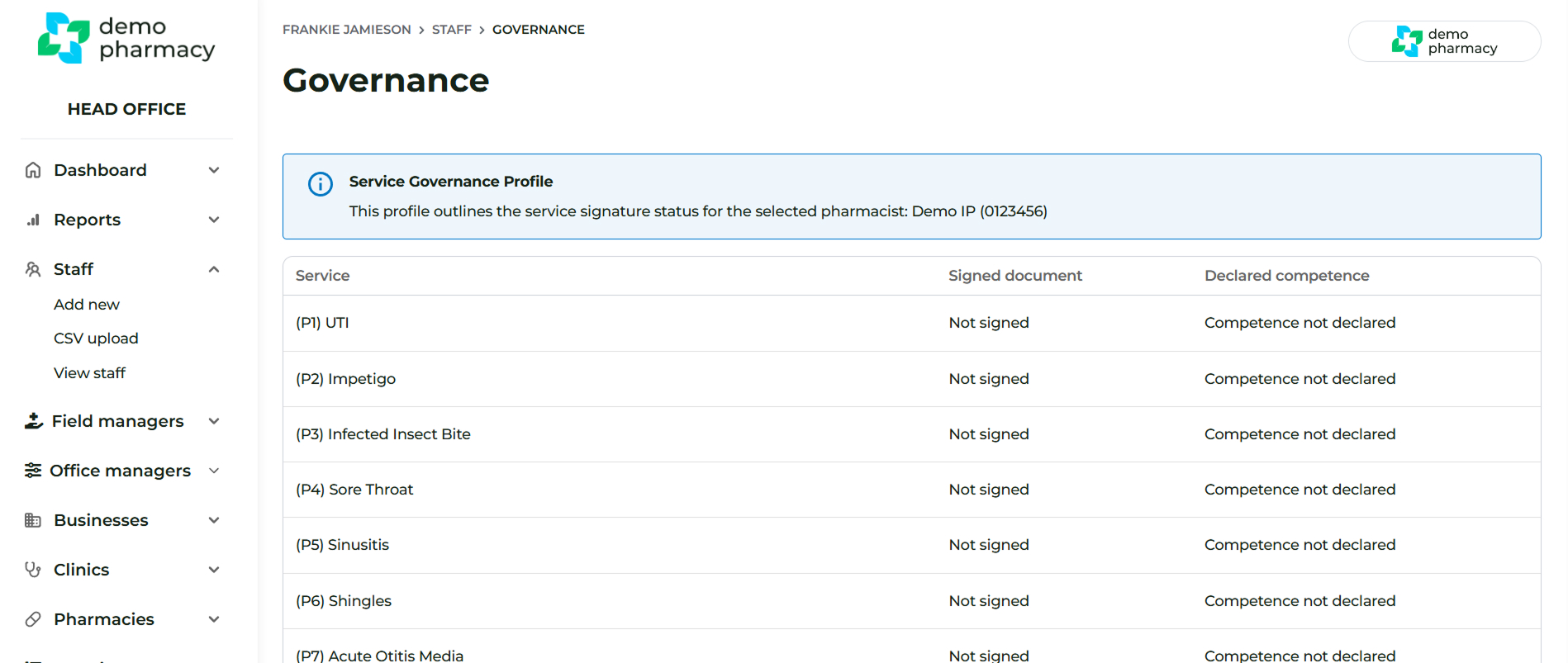Click the Staff people icon
Image resolution: width=1568 pixels, height=663 pixels.
point(33,269)
